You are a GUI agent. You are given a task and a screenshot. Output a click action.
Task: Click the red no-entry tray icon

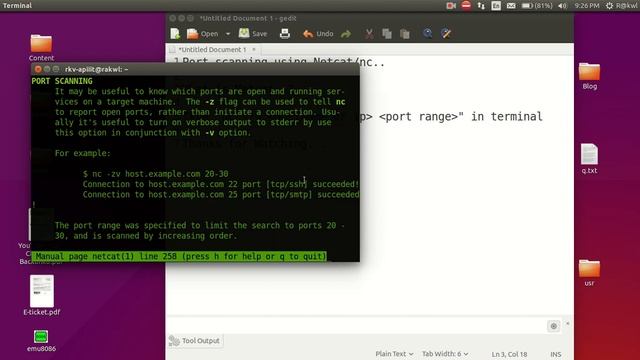point(466,5)
